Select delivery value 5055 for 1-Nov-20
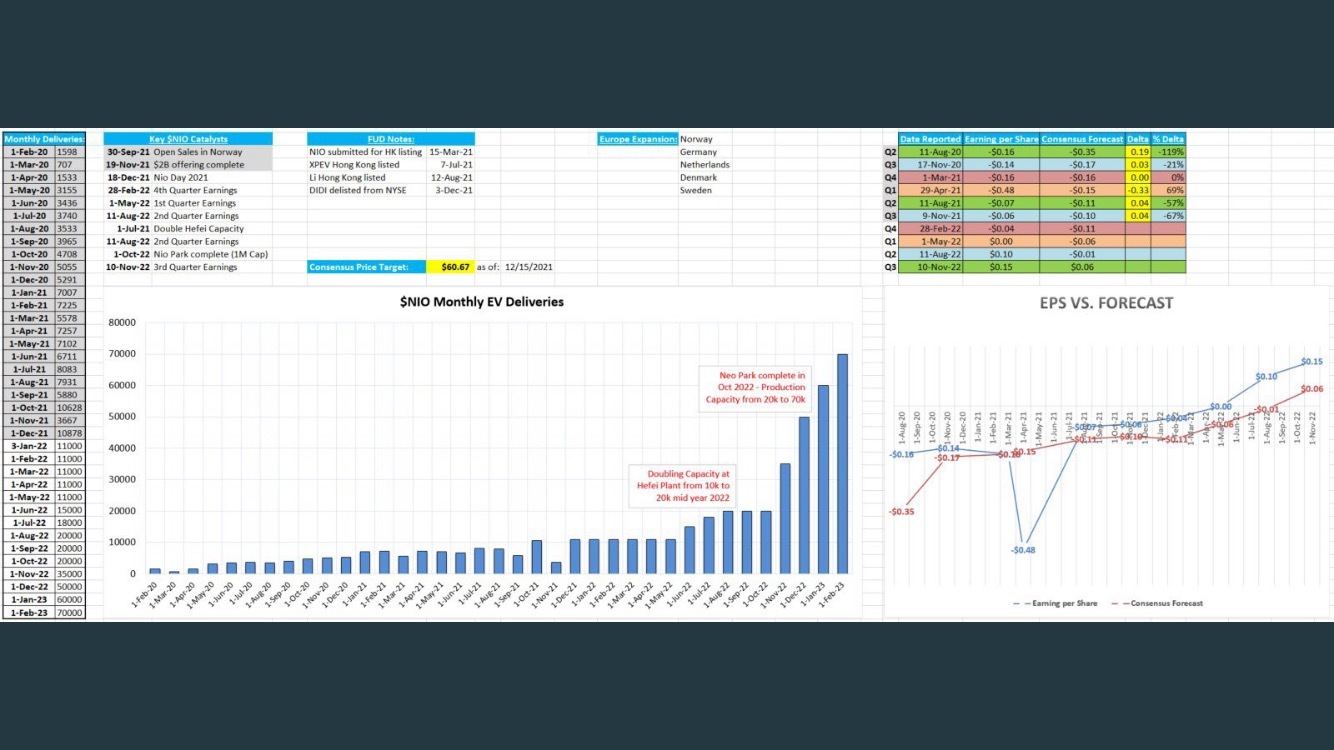 point(70,267)
